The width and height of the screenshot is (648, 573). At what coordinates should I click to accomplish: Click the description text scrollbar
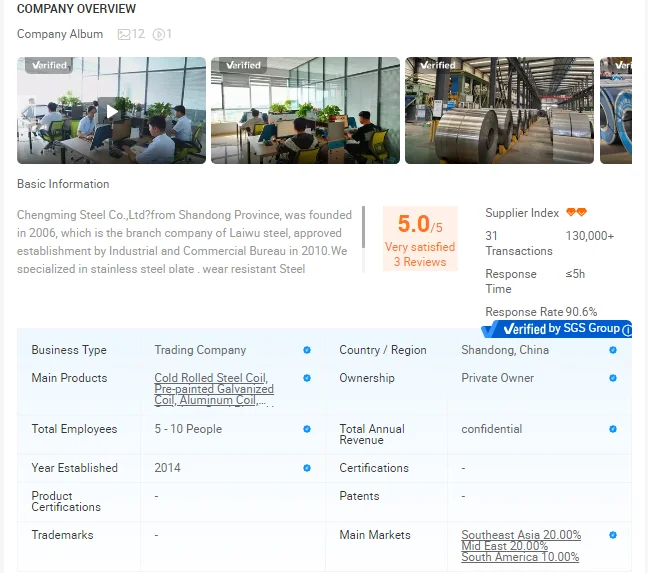(x=363, y=227)
